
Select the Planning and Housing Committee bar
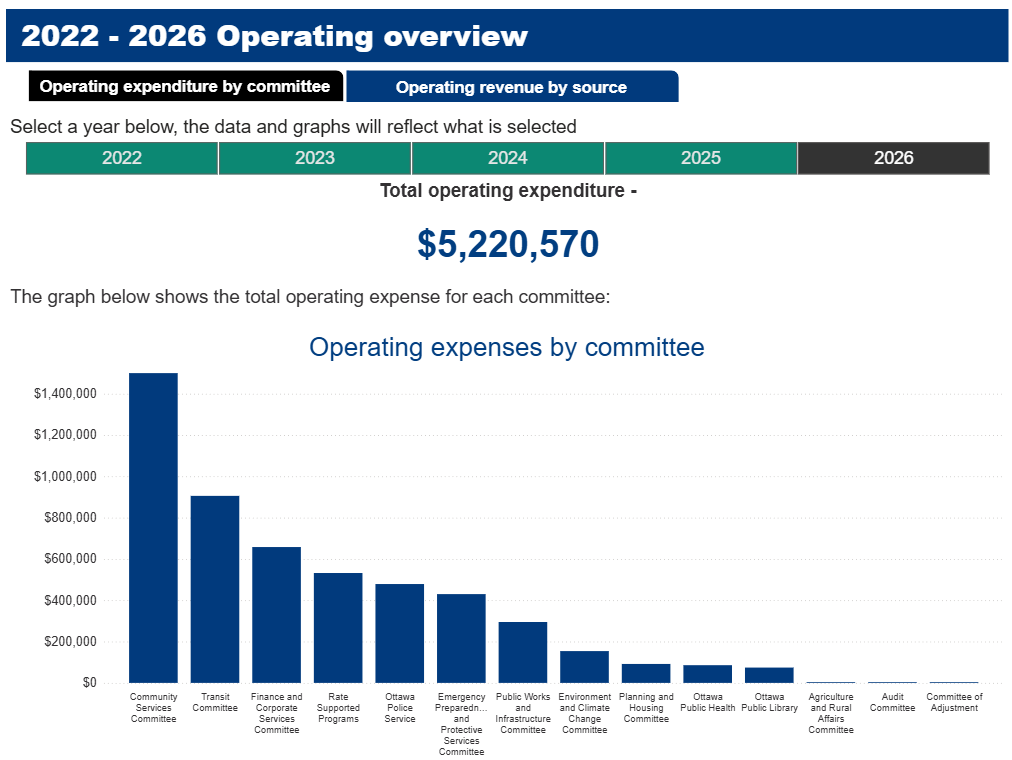(646, 674)
